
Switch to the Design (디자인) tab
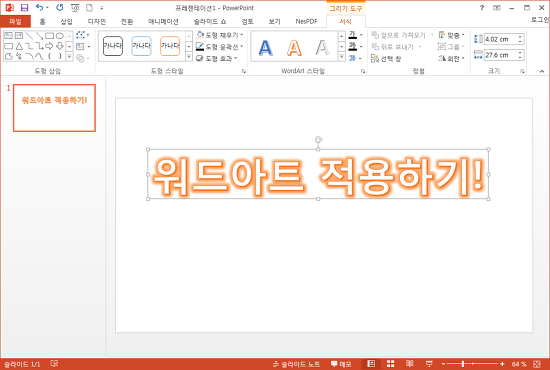click(x=97, y=21)
